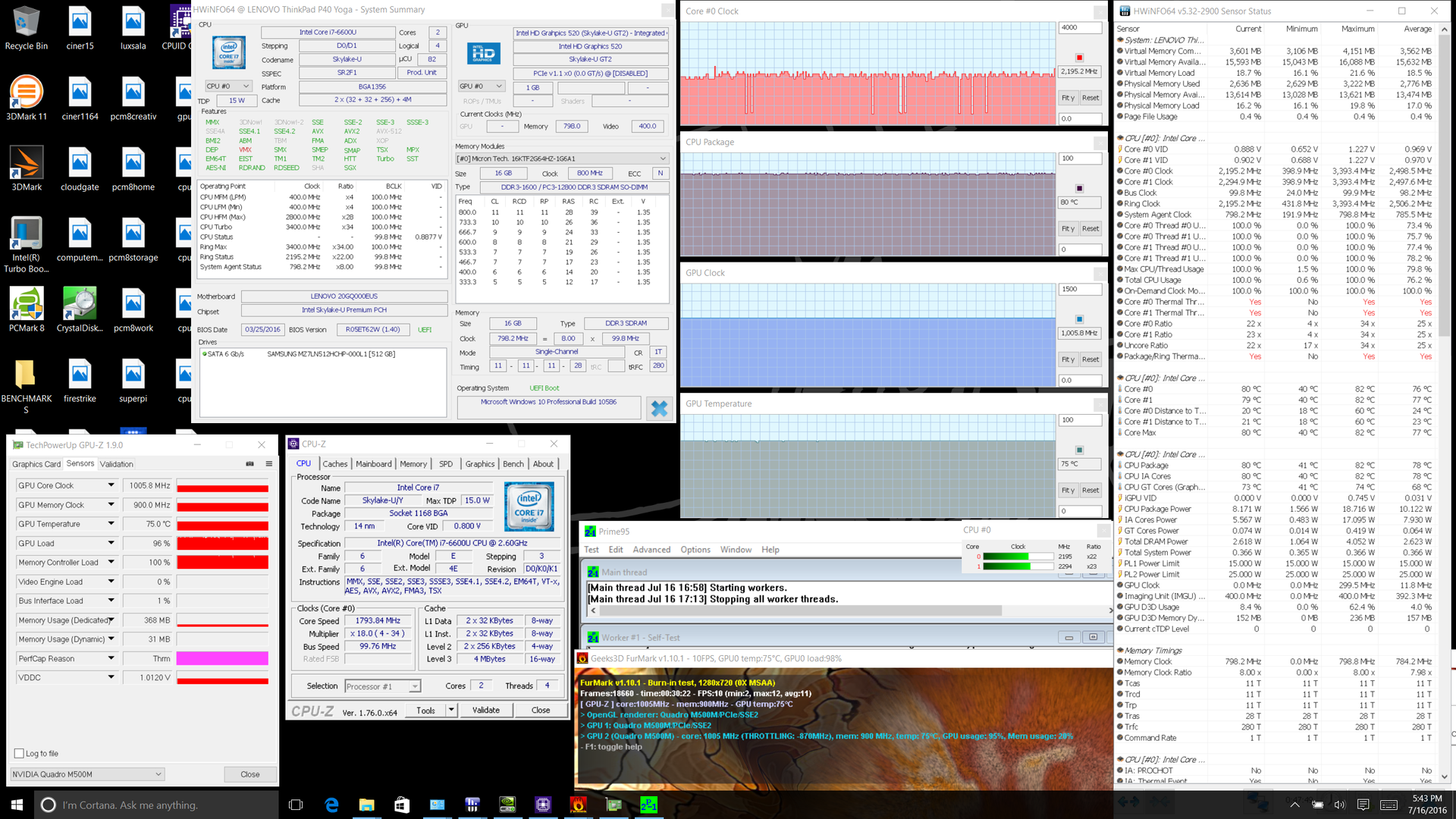Image resolution: width=1456 pixels, height=819 pixels.
Task: Open the cloudgate image file
Action: pos(80,168)
